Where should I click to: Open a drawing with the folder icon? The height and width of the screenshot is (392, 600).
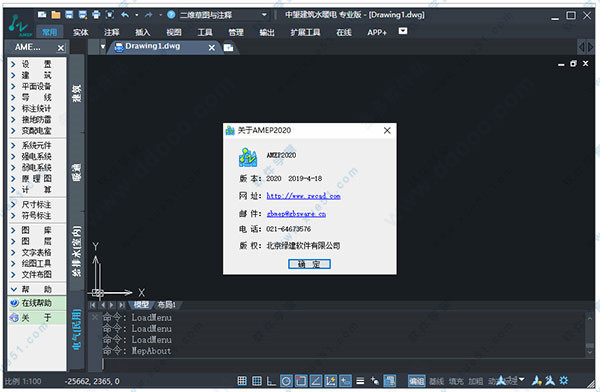pyautogui.click(x=56, y=15)
